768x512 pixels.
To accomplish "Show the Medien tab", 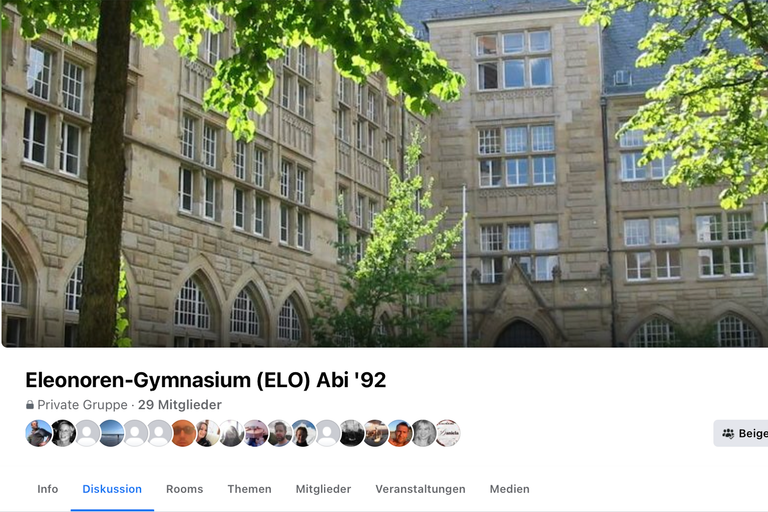I will tap(509, 489).
